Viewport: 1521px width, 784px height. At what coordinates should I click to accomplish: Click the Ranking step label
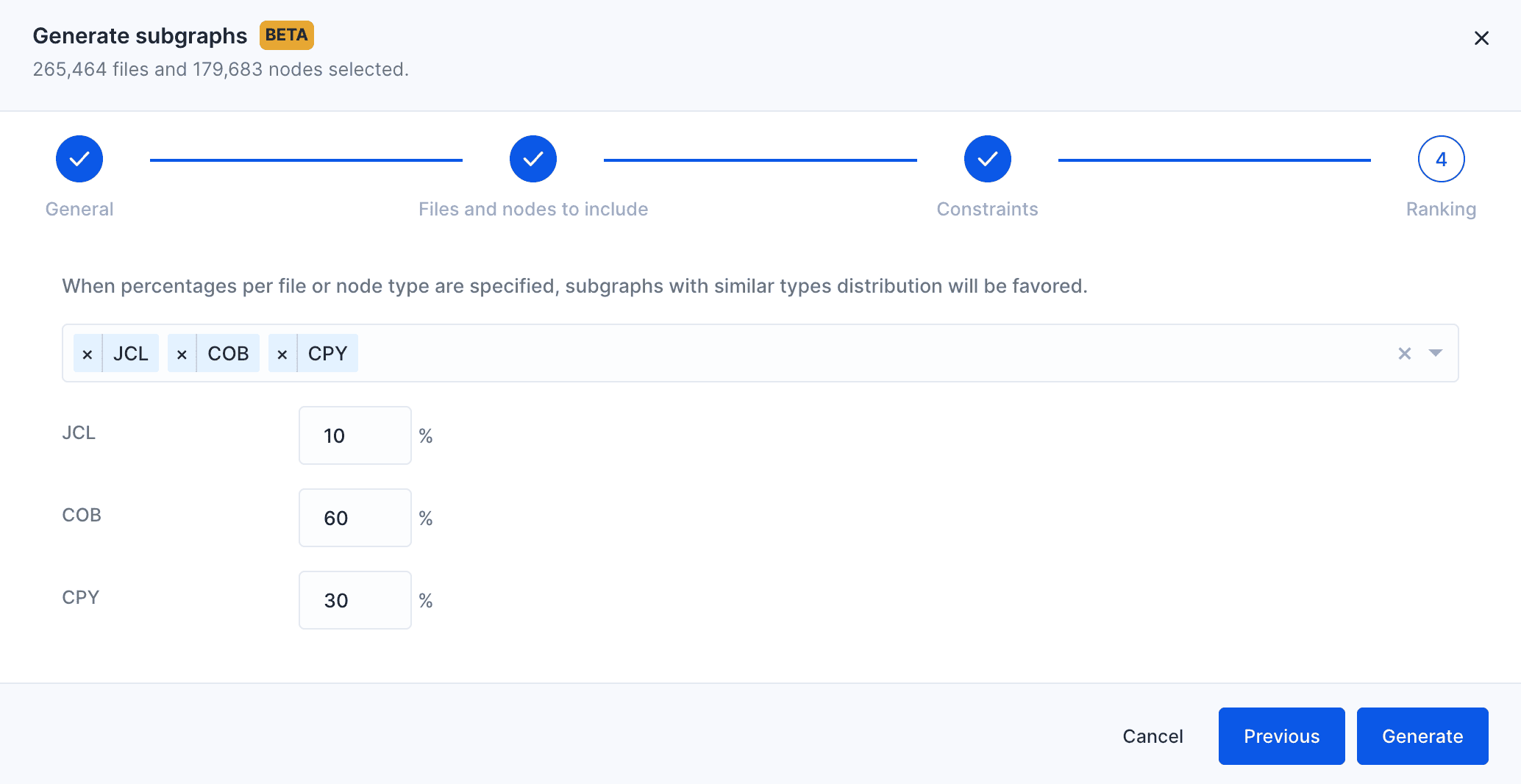pos(1442,210)
